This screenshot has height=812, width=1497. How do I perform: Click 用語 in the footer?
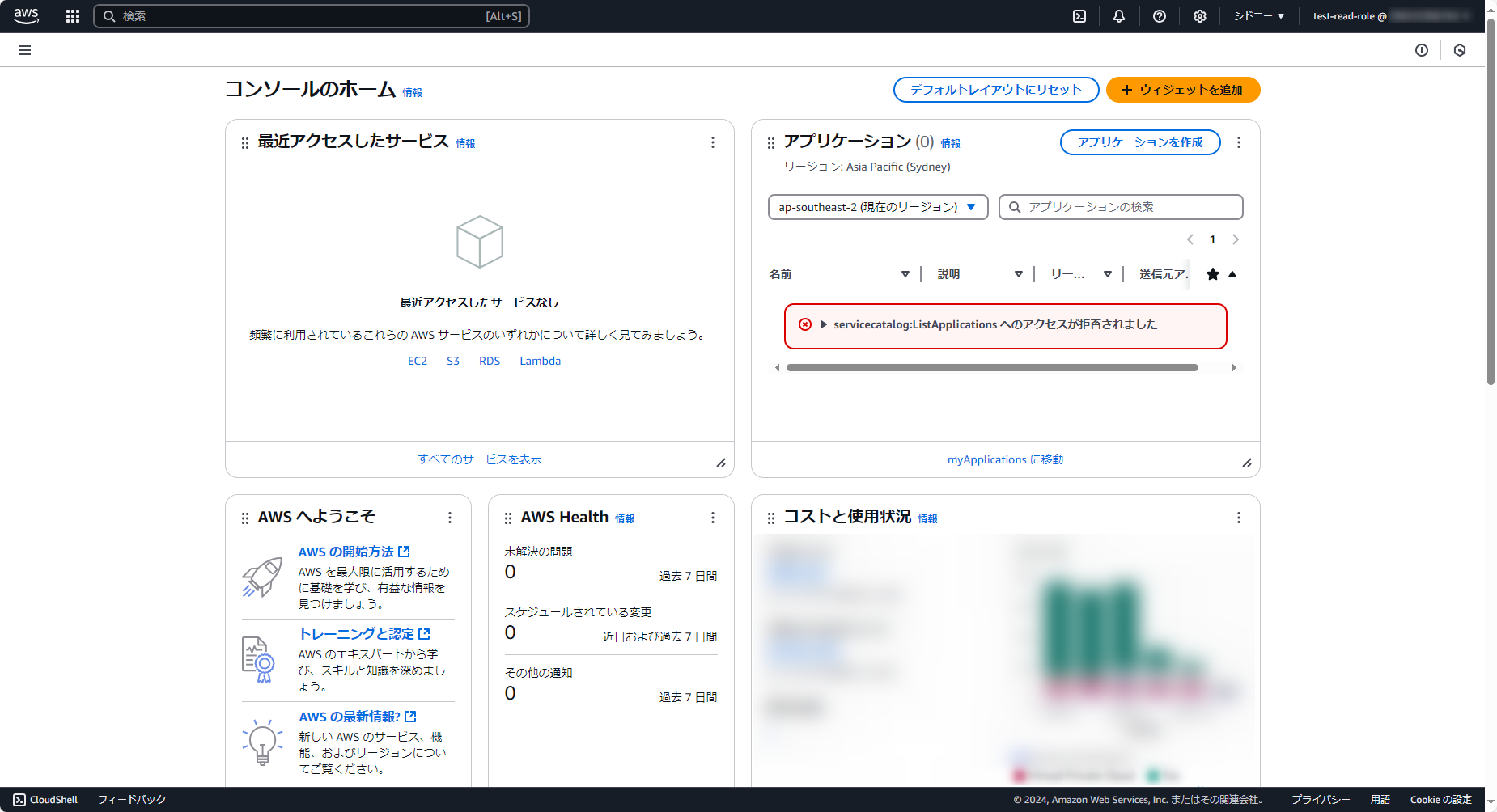point(1380,800)
